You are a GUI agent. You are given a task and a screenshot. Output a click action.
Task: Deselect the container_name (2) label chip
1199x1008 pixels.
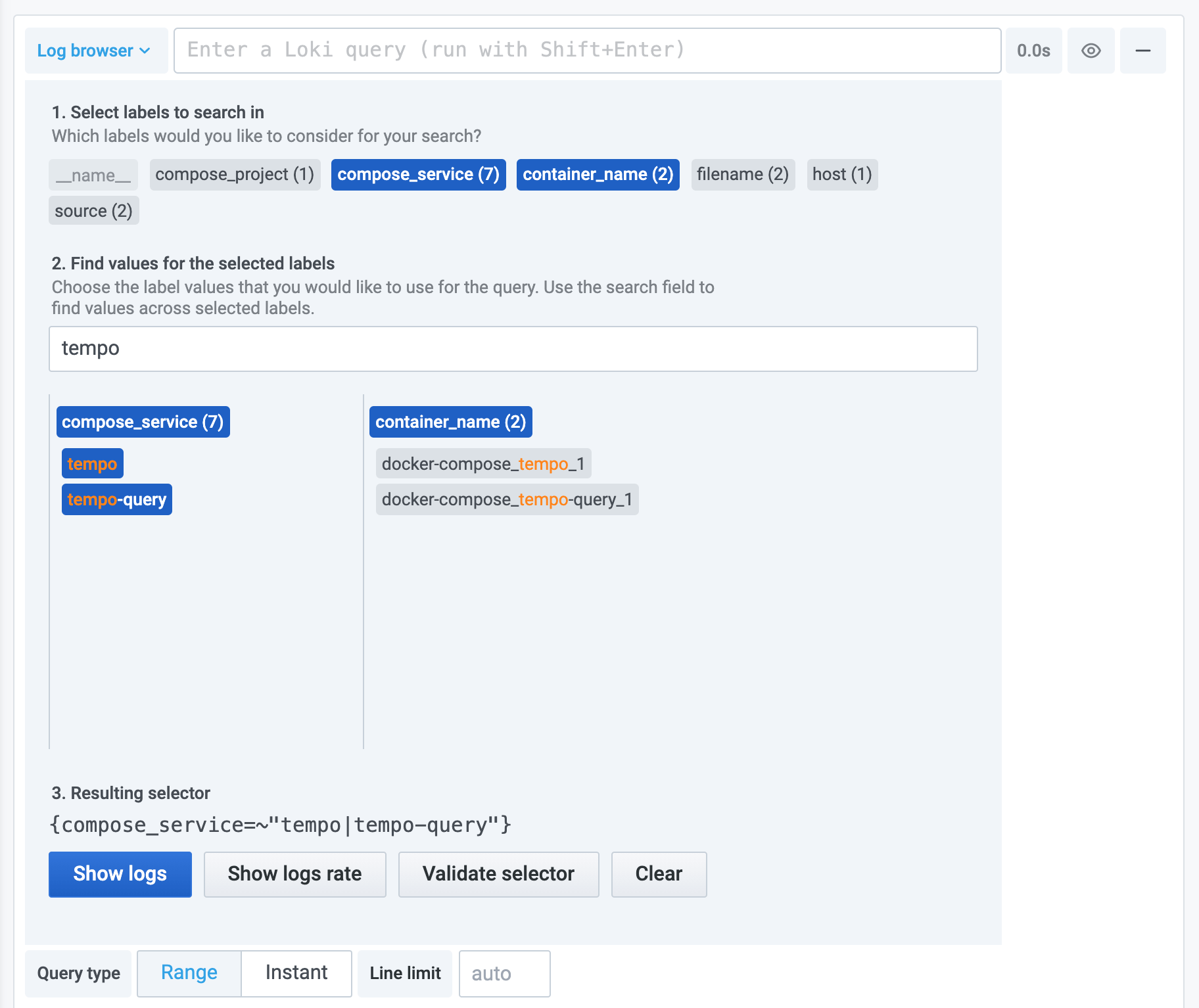click(598, 175)
